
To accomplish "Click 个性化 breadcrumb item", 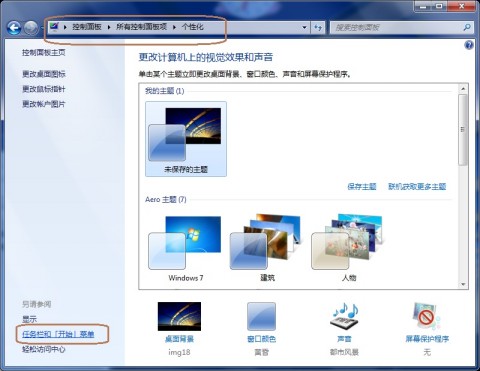I will pyautogui.click(x=192, y=27).
